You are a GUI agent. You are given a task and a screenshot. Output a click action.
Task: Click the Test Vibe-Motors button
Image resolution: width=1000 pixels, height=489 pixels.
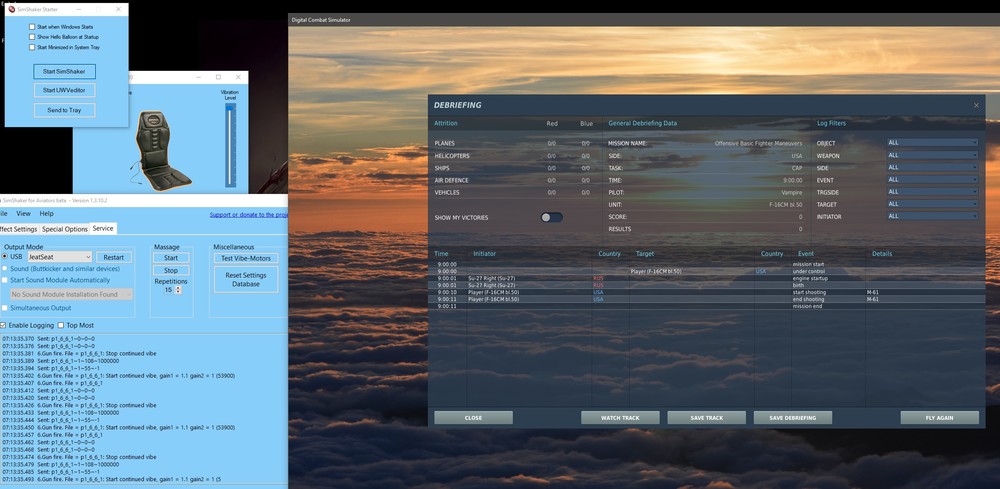coord(246,258)
